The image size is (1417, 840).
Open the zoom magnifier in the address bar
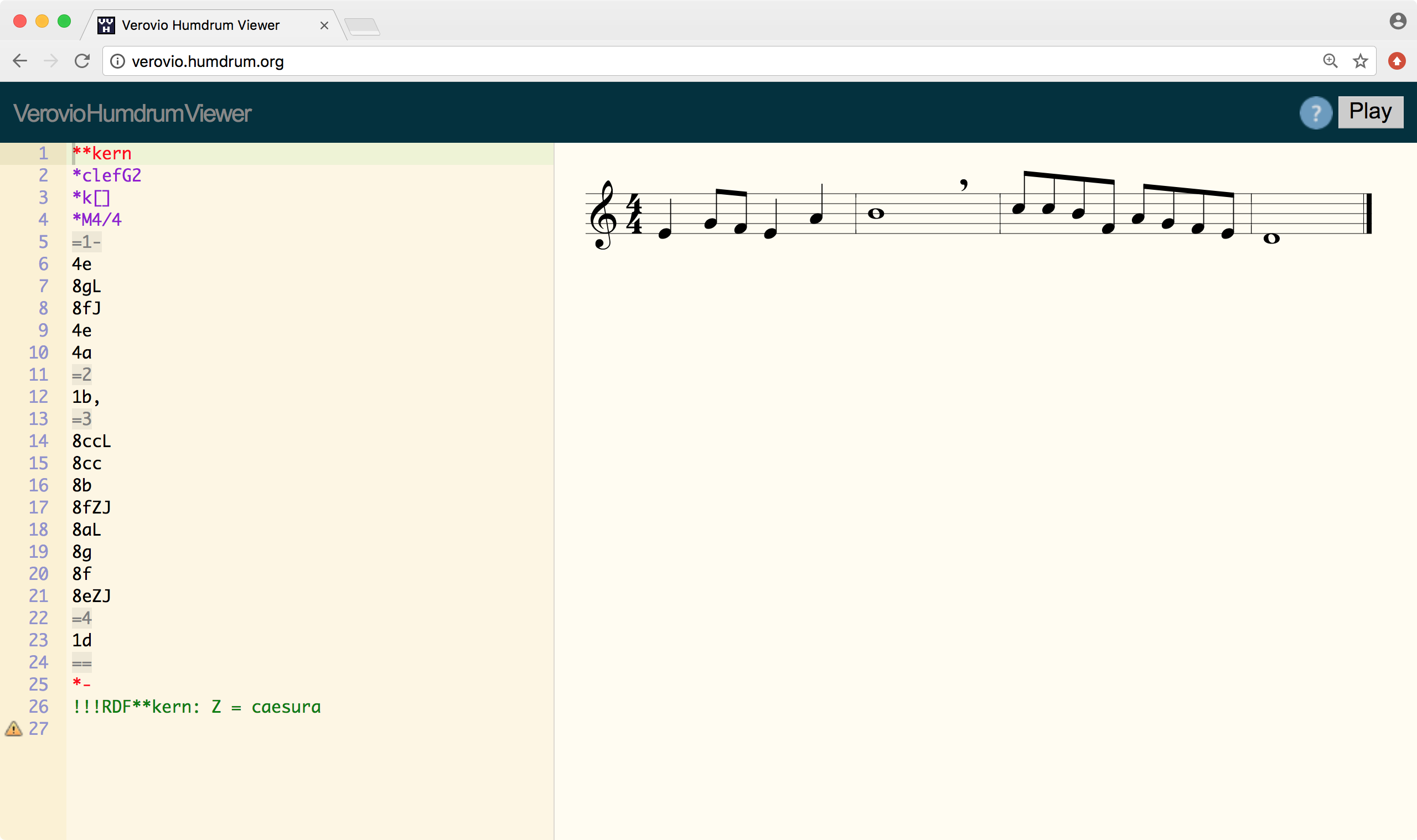coord(1331,60)
